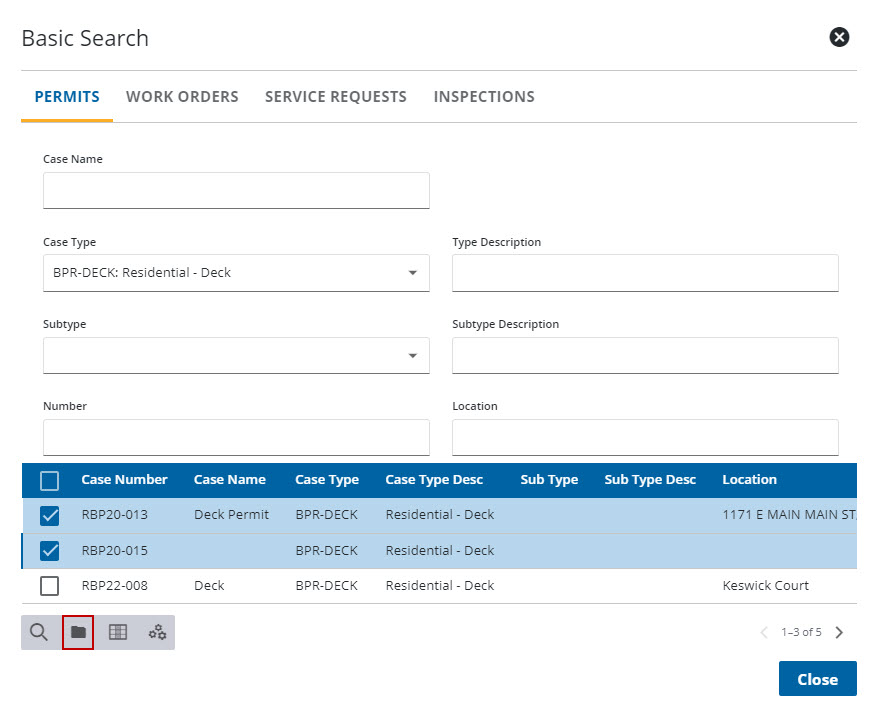872x704 pixels.
Task: Click the highlighted folder icon
Action: [78, 632]
